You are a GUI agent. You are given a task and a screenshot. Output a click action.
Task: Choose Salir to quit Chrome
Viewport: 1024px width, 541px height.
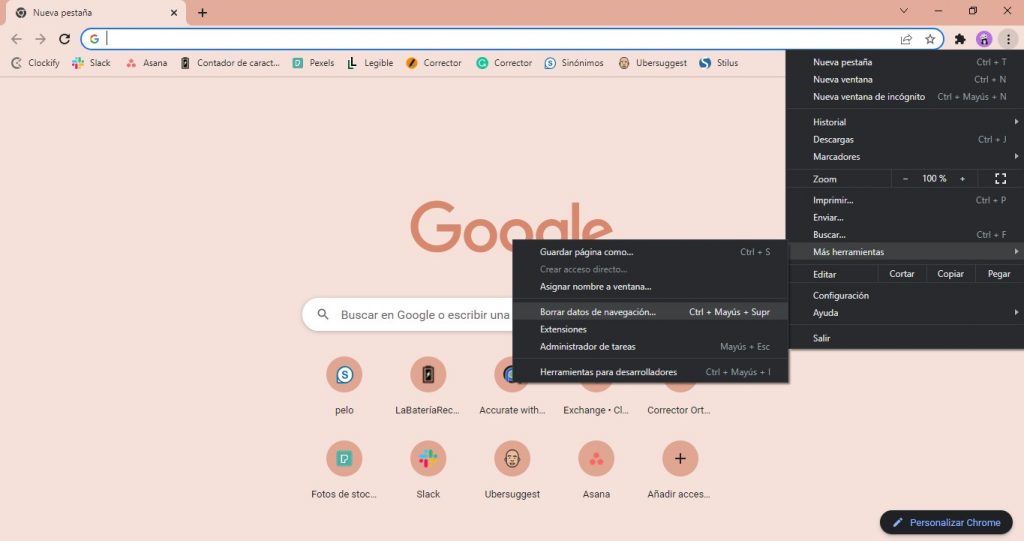(904, 338)
